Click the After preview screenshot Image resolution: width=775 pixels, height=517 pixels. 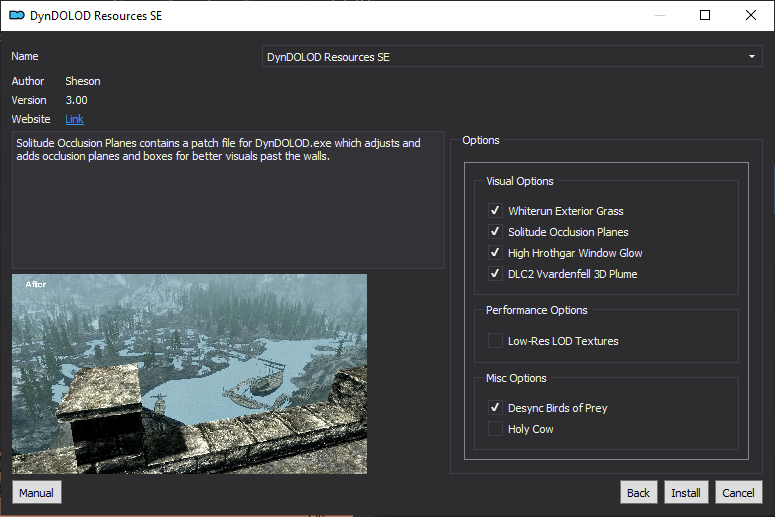tap(189, 374)
